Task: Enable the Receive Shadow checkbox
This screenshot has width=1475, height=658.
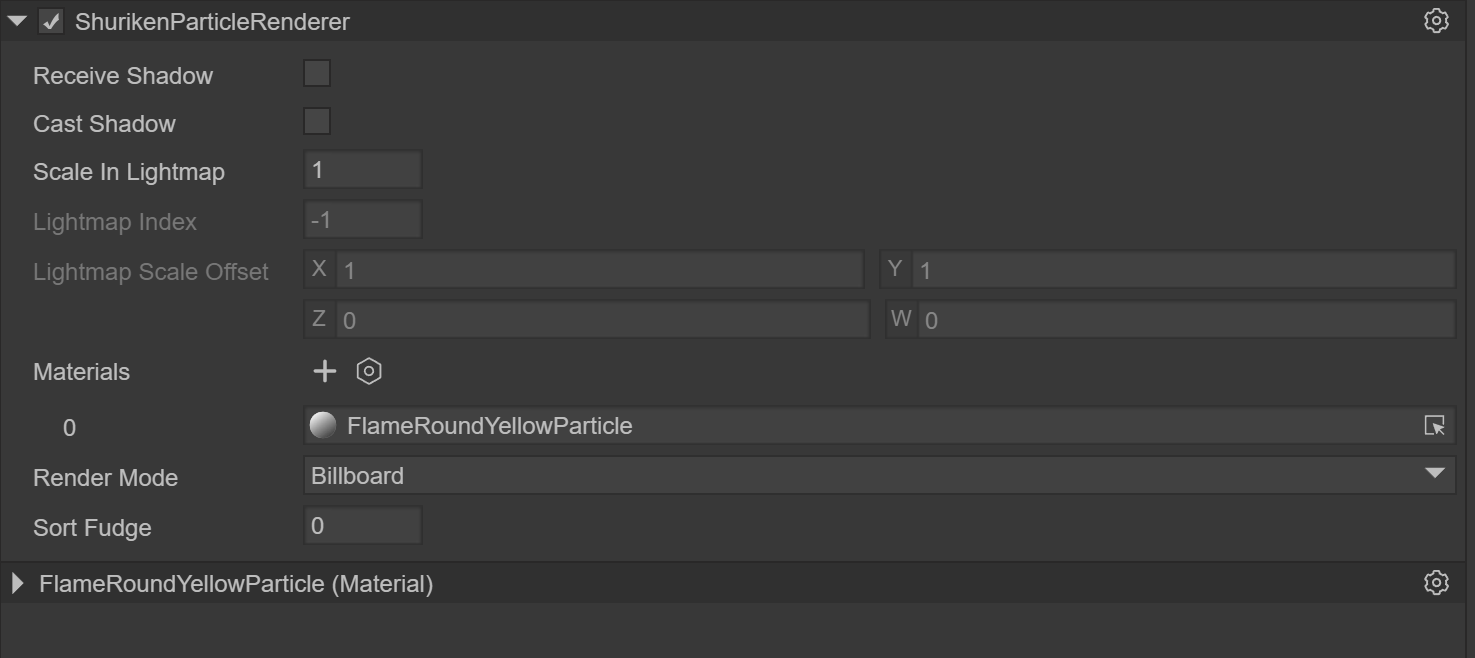Action: tap(317, 74)
